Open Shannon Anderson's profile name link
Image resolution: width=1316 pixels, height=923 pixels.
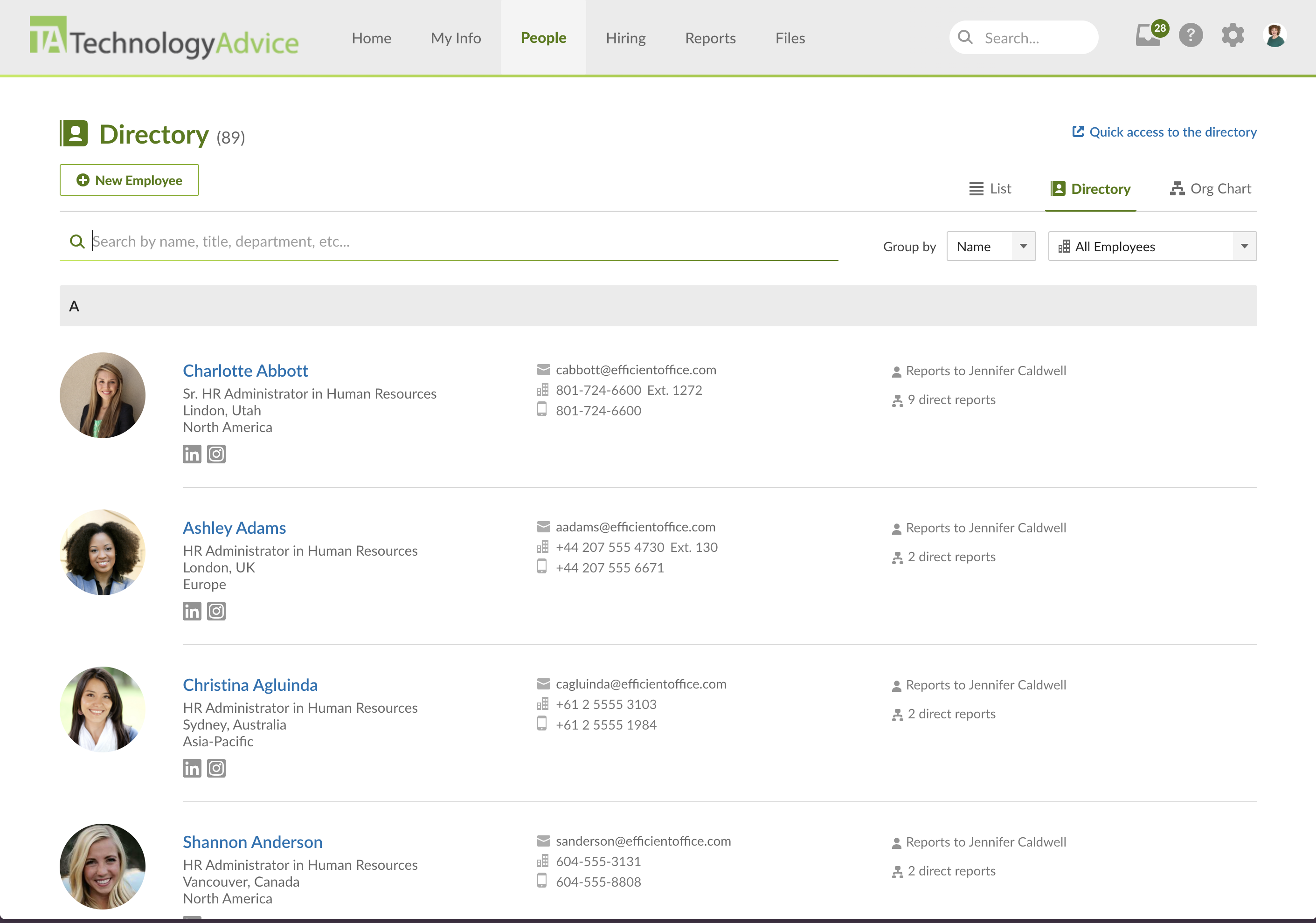(x=253, y=841)
